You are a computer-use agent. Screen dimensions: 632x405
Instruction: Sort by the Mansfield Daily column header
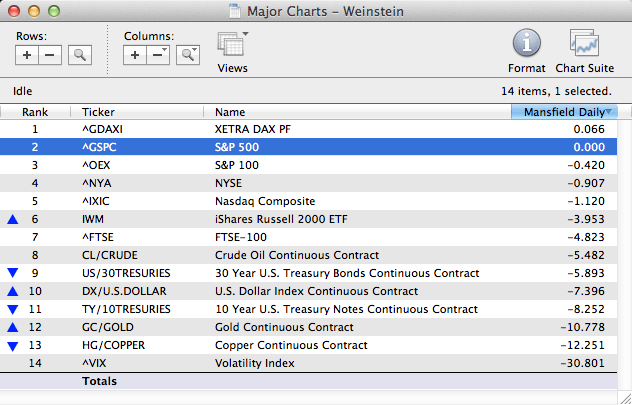click(x=564, y=112)
